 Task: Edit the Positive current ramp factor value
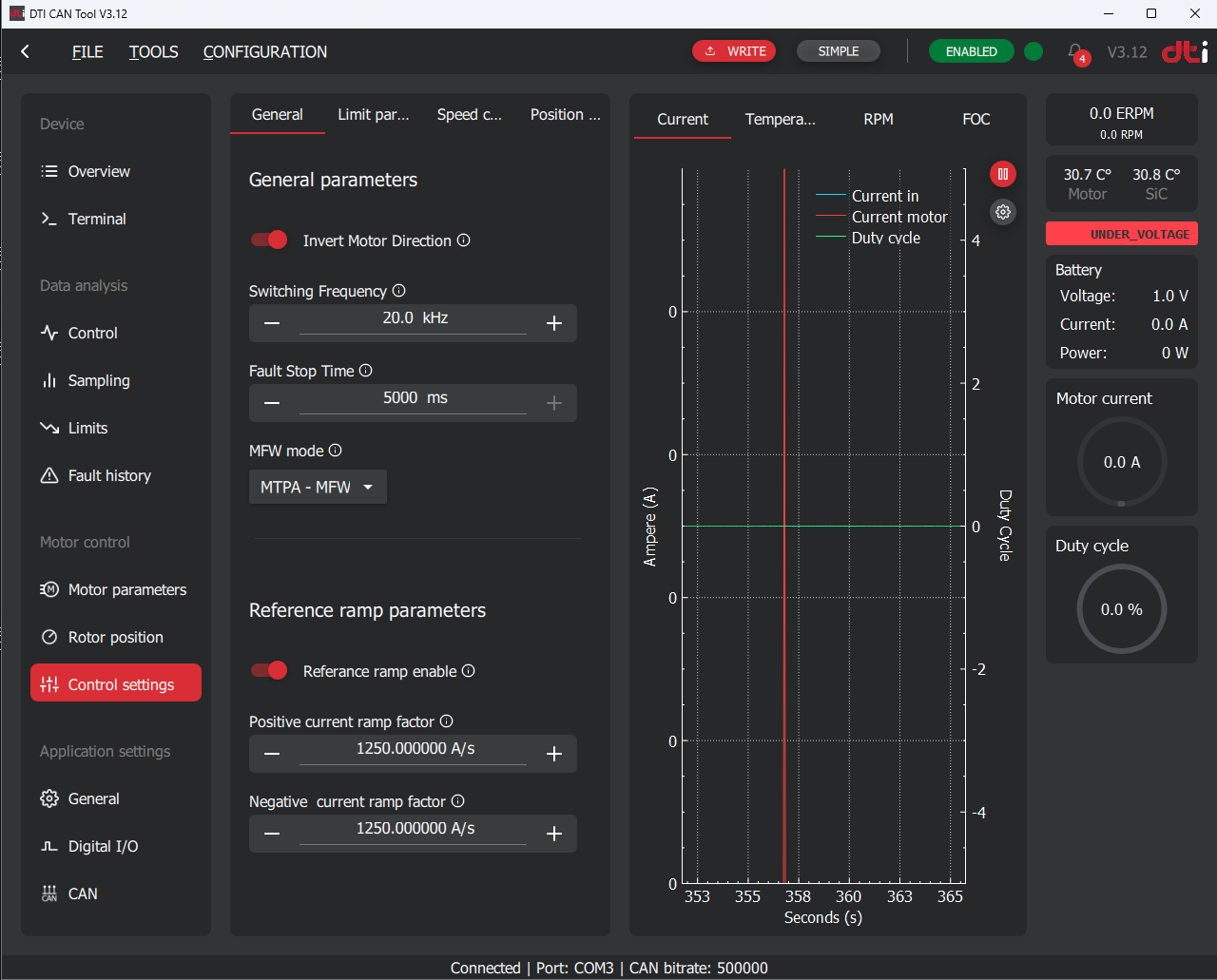[x=414, y=749]
